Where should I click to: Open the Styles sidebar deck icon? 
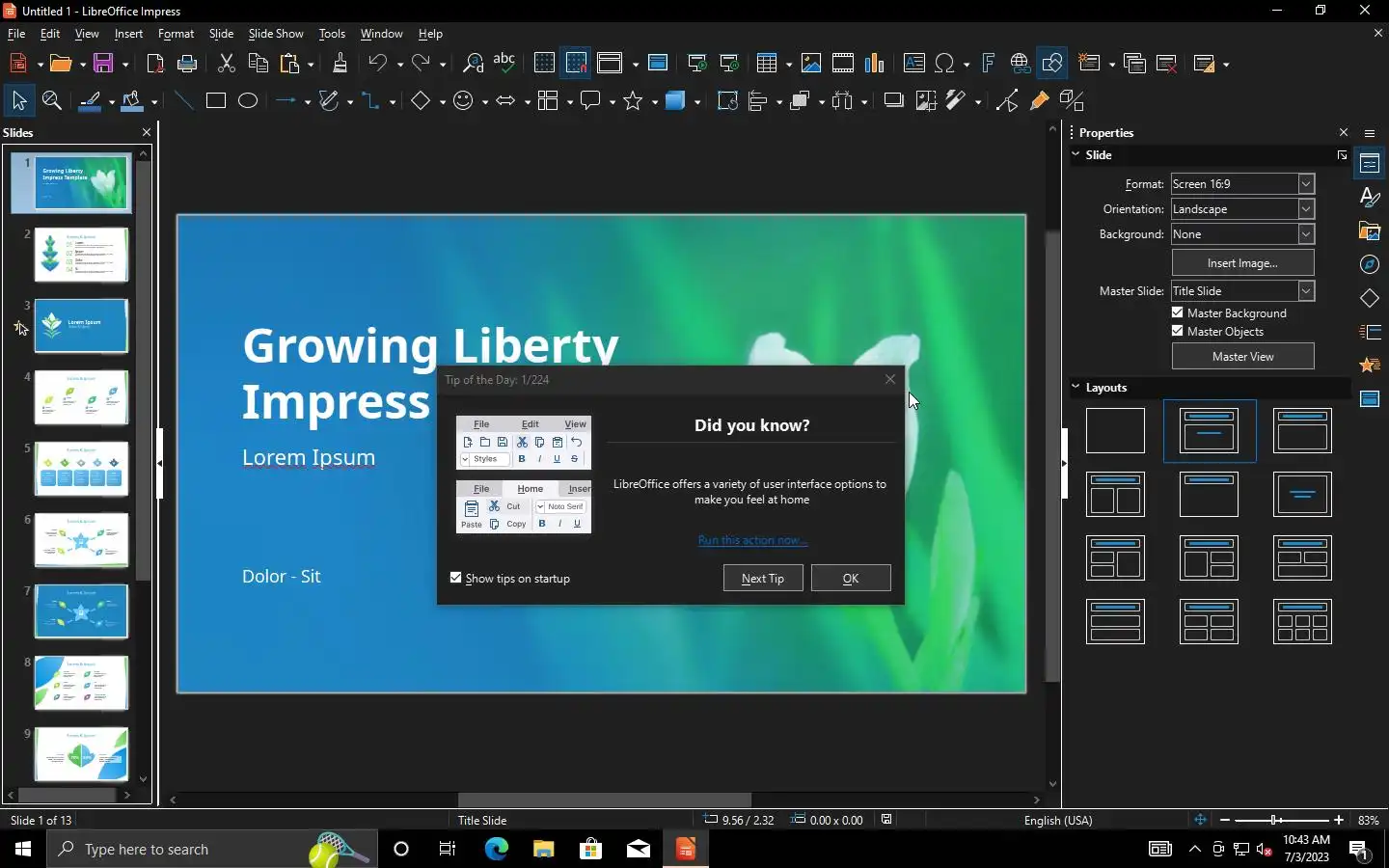tap(1370, 198)
